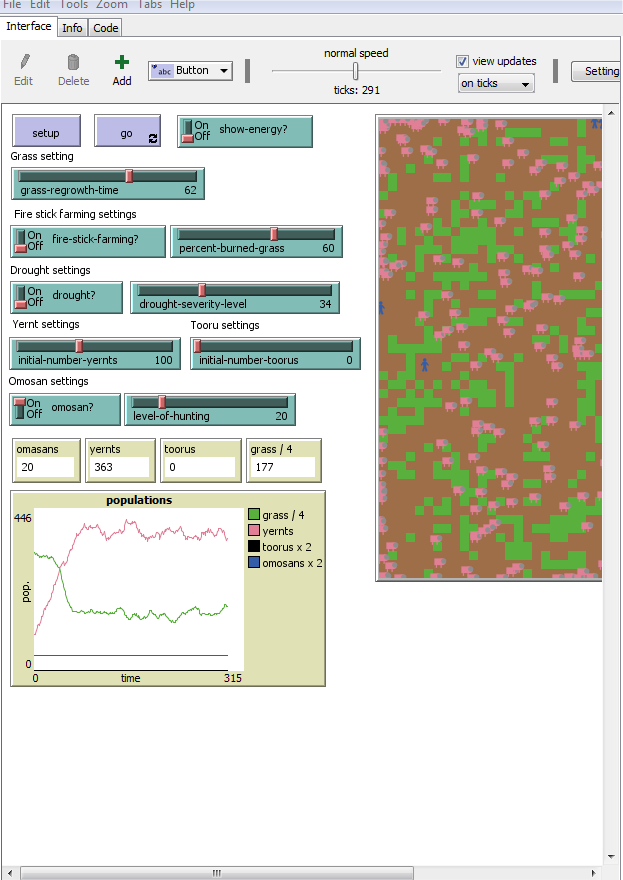Click the level-of-hunting slider handle
Image resolution: width=623 pixels, height=880 pixels.
[x=162, y=402]
